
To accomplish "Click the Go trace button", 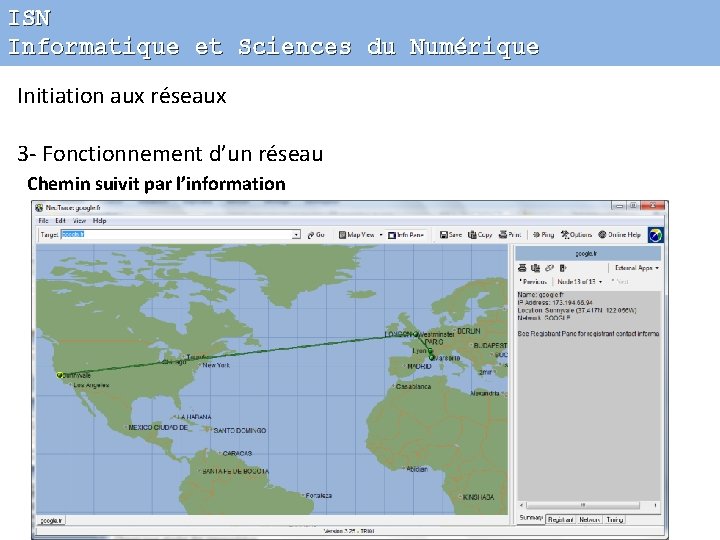I will pos(316,235).
